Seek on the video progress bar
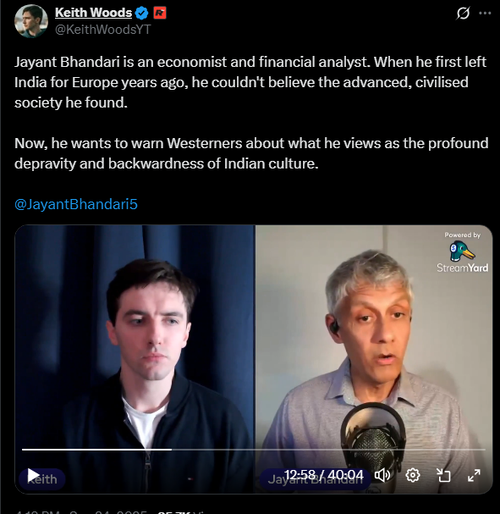 pos(253,450)
